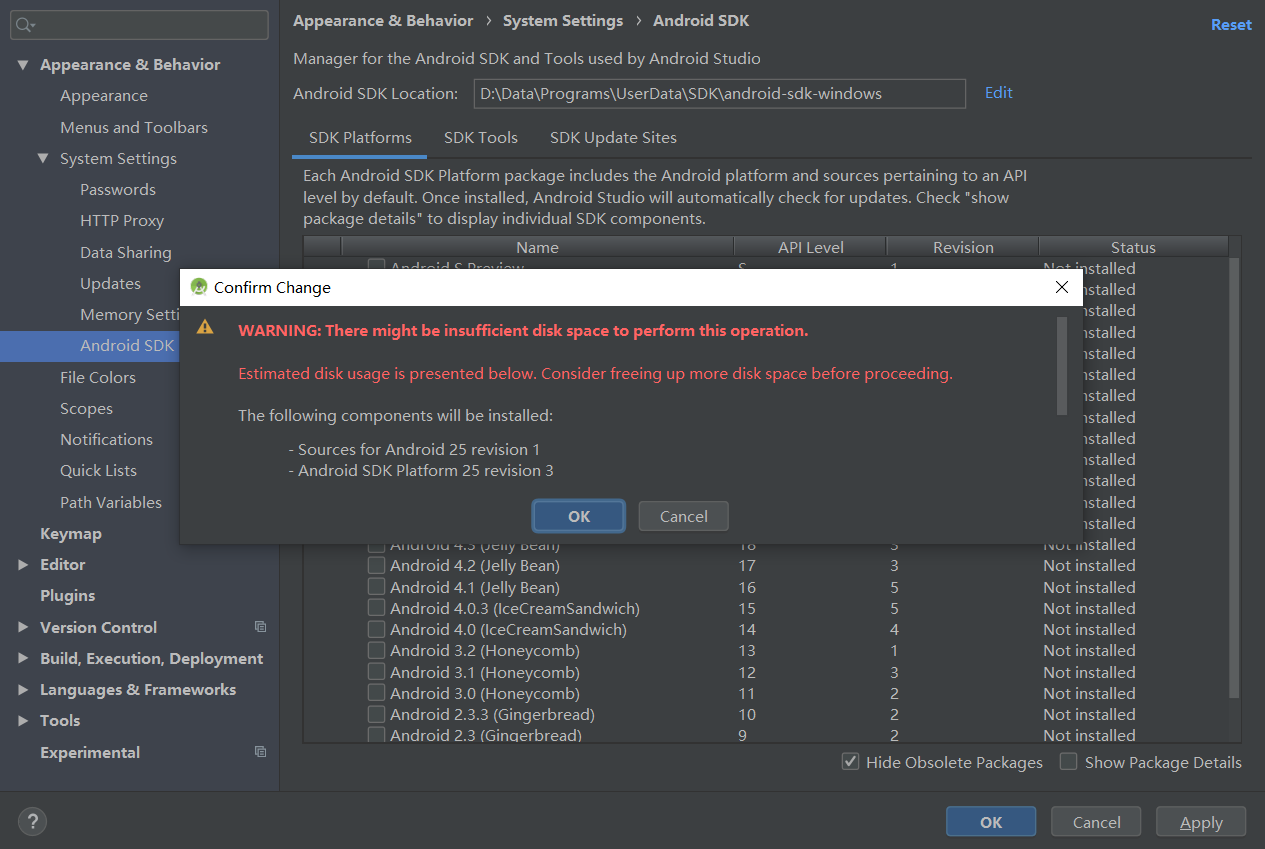The height and width of the screenshot is (849, 1265).
Task: Select Appearance in the settings tree
Action: 104,96
